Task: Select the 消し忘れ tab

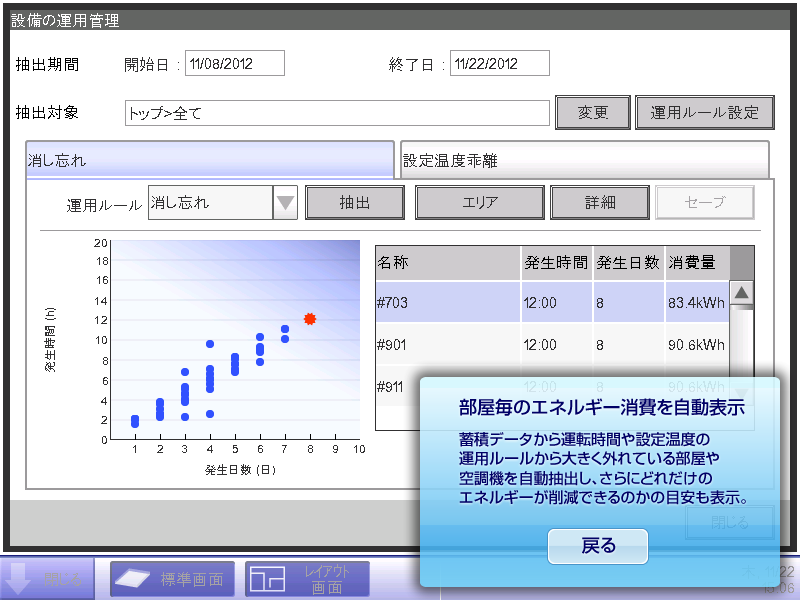Action: (210, 160)
